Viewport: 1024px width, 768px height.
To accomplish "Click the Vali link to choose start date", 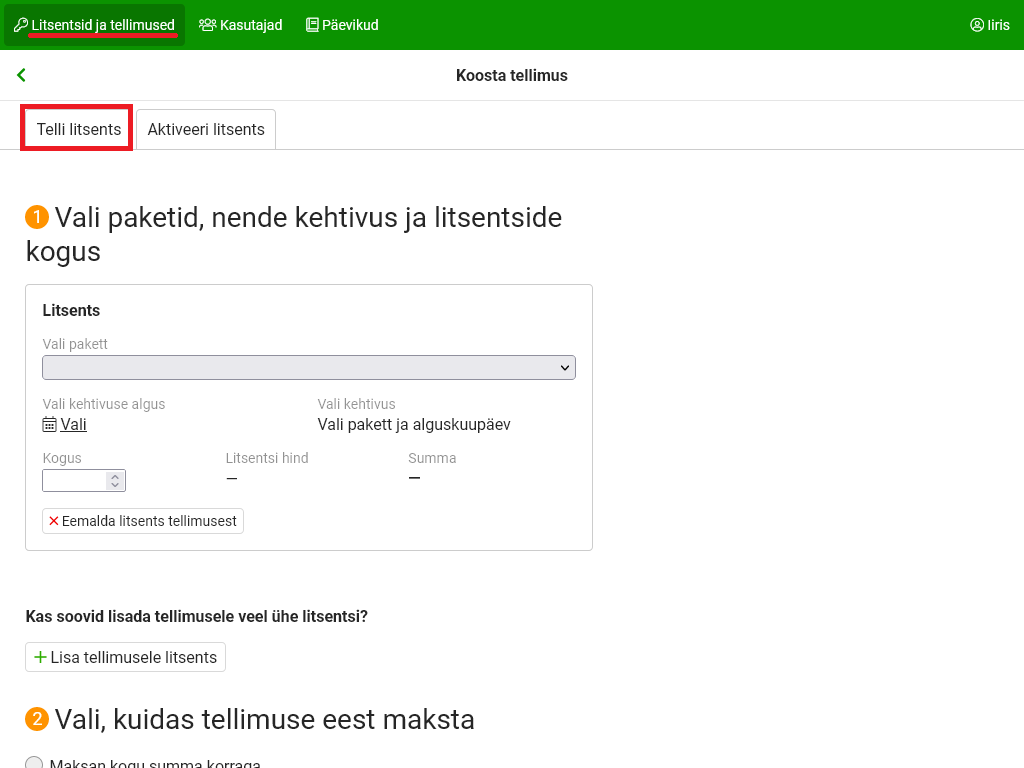I will point(73,424).
